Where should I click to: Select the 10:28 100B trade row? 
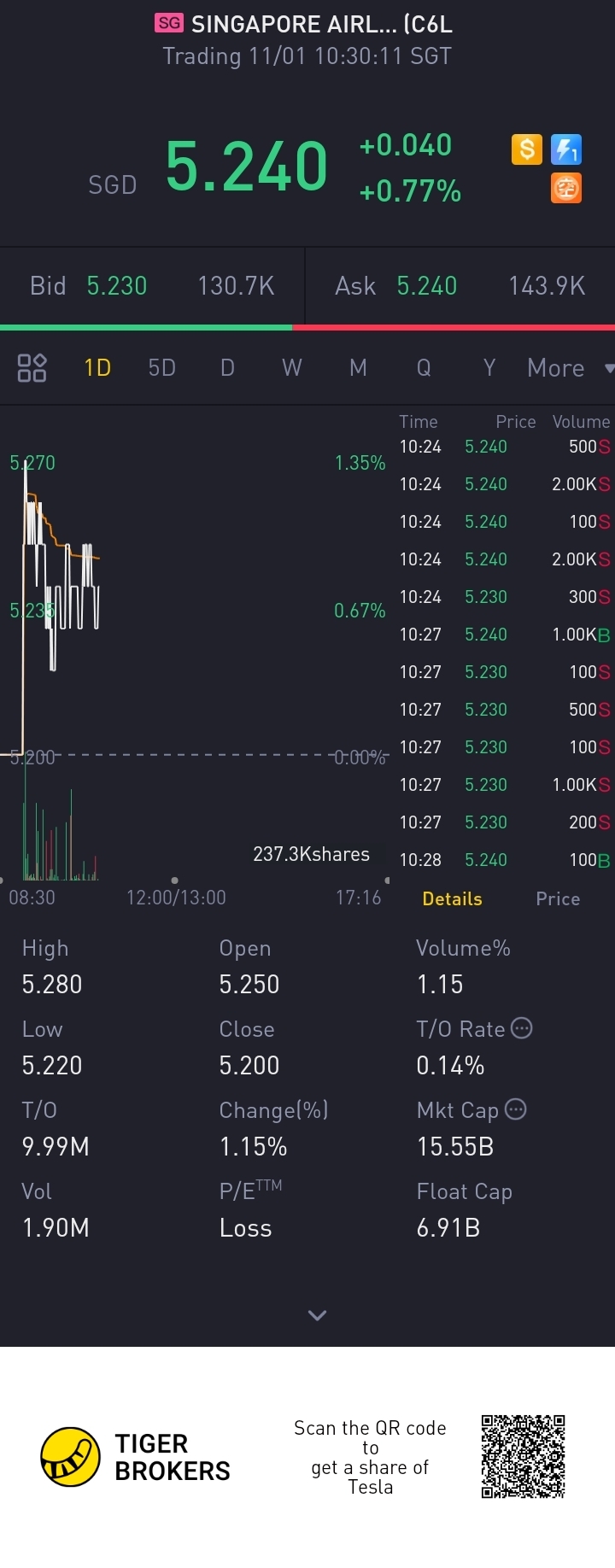(x=505, y=860)
